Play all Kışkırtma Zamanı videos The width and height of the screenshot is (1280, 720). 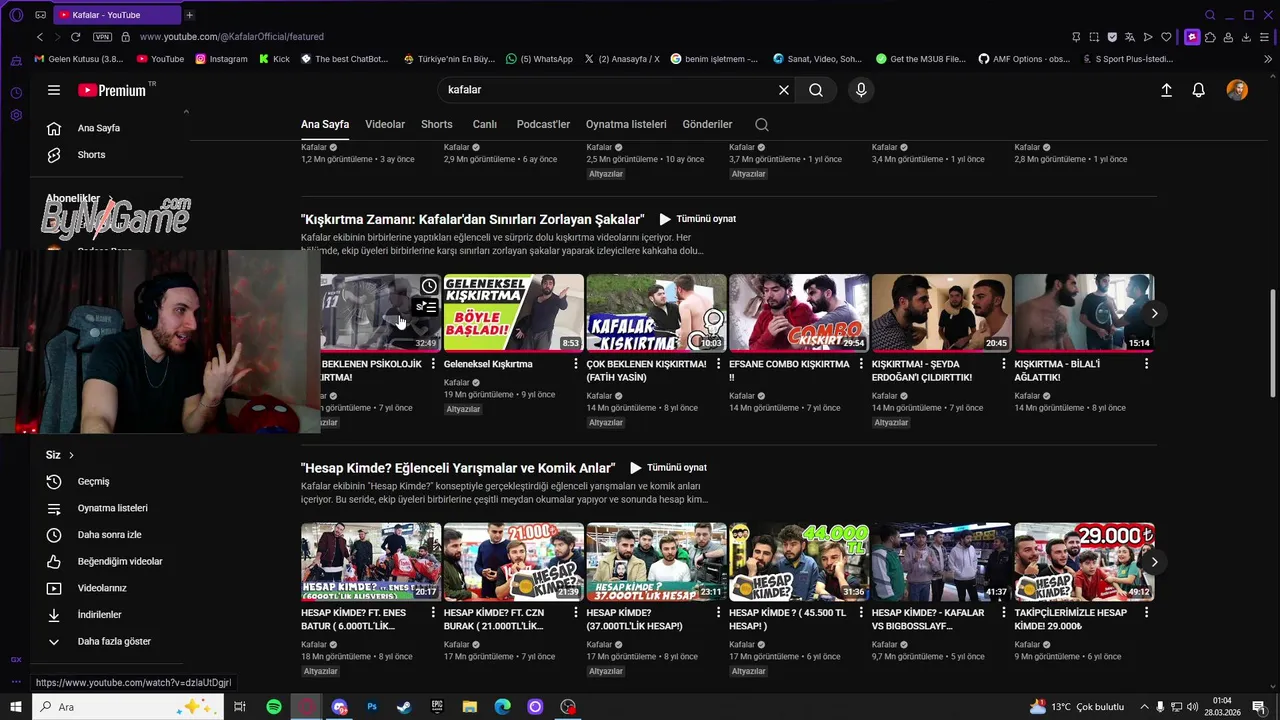697,219
